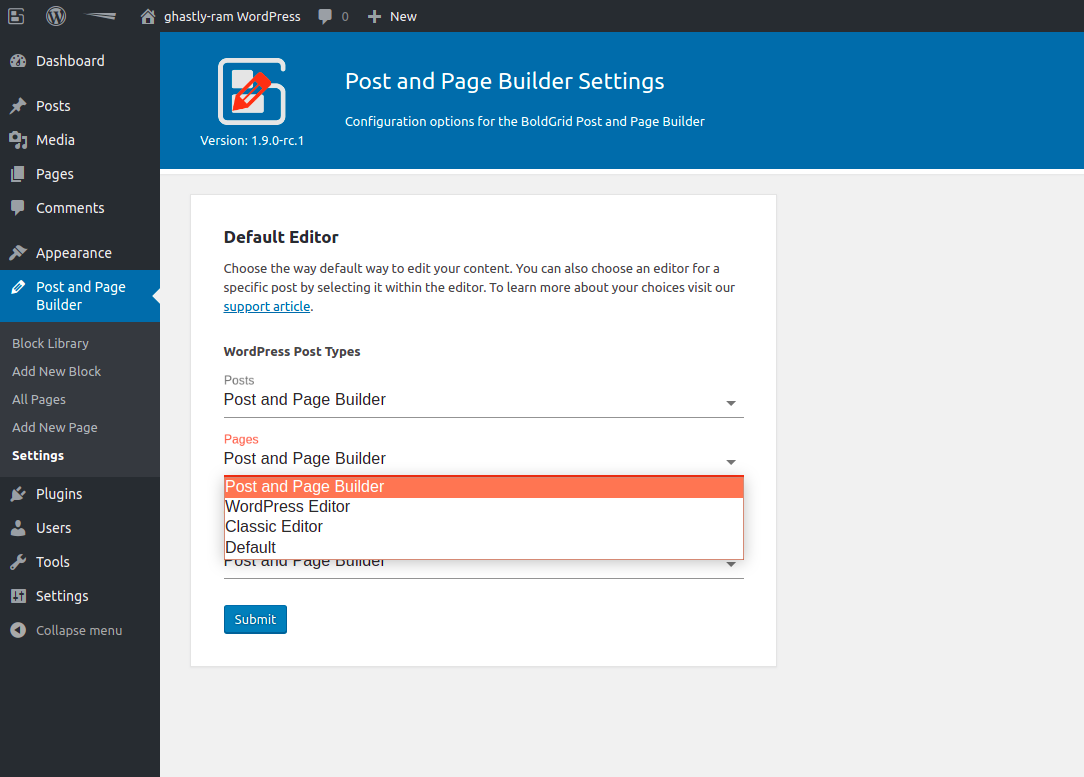This screenshot has height=777, width=1084.
Task: Choose Classic Editor from the dropdown list
Action: (x=484, y=527)
